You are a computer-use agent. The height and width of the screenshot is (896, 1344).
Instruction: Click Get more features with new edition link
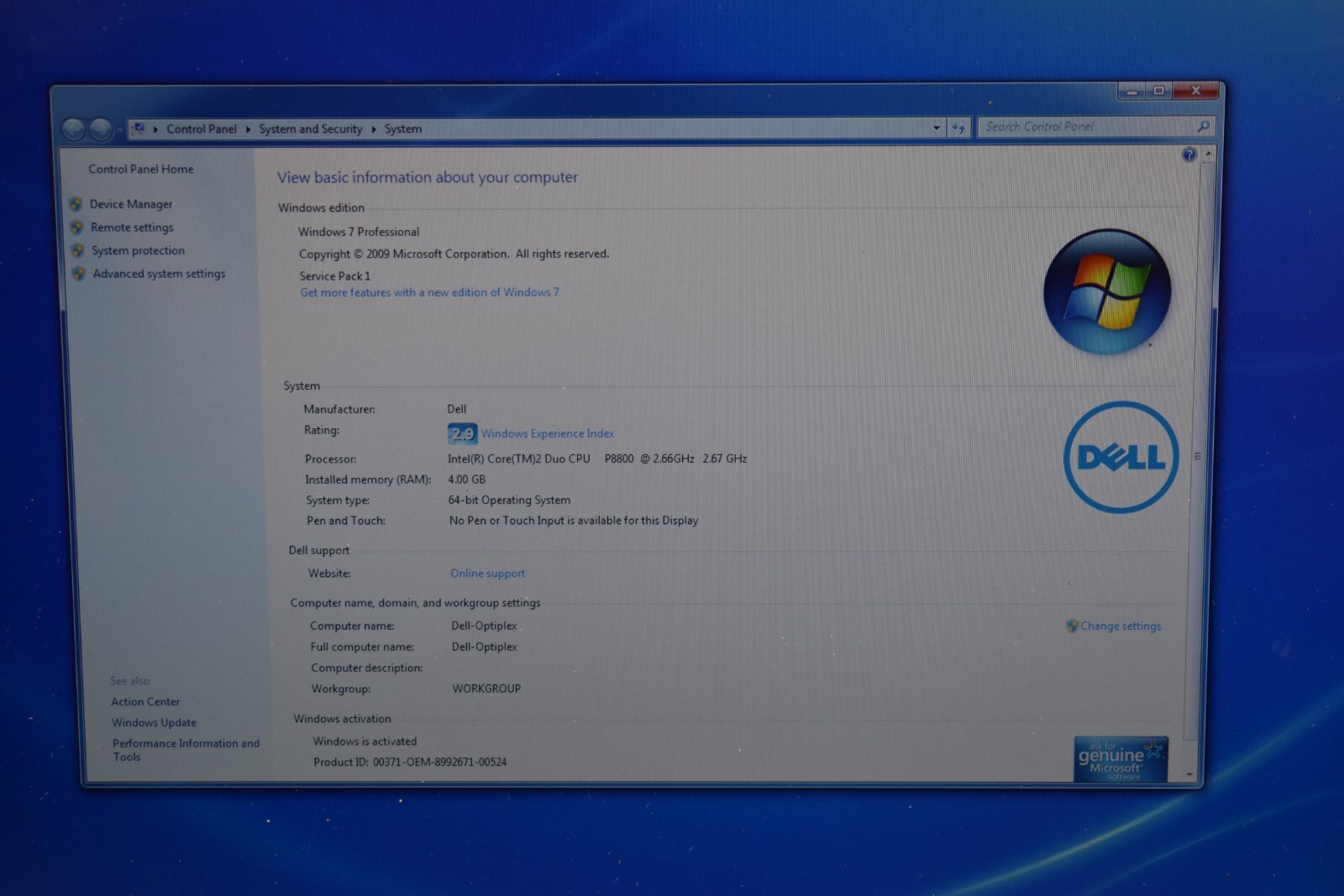coord(429,292)
